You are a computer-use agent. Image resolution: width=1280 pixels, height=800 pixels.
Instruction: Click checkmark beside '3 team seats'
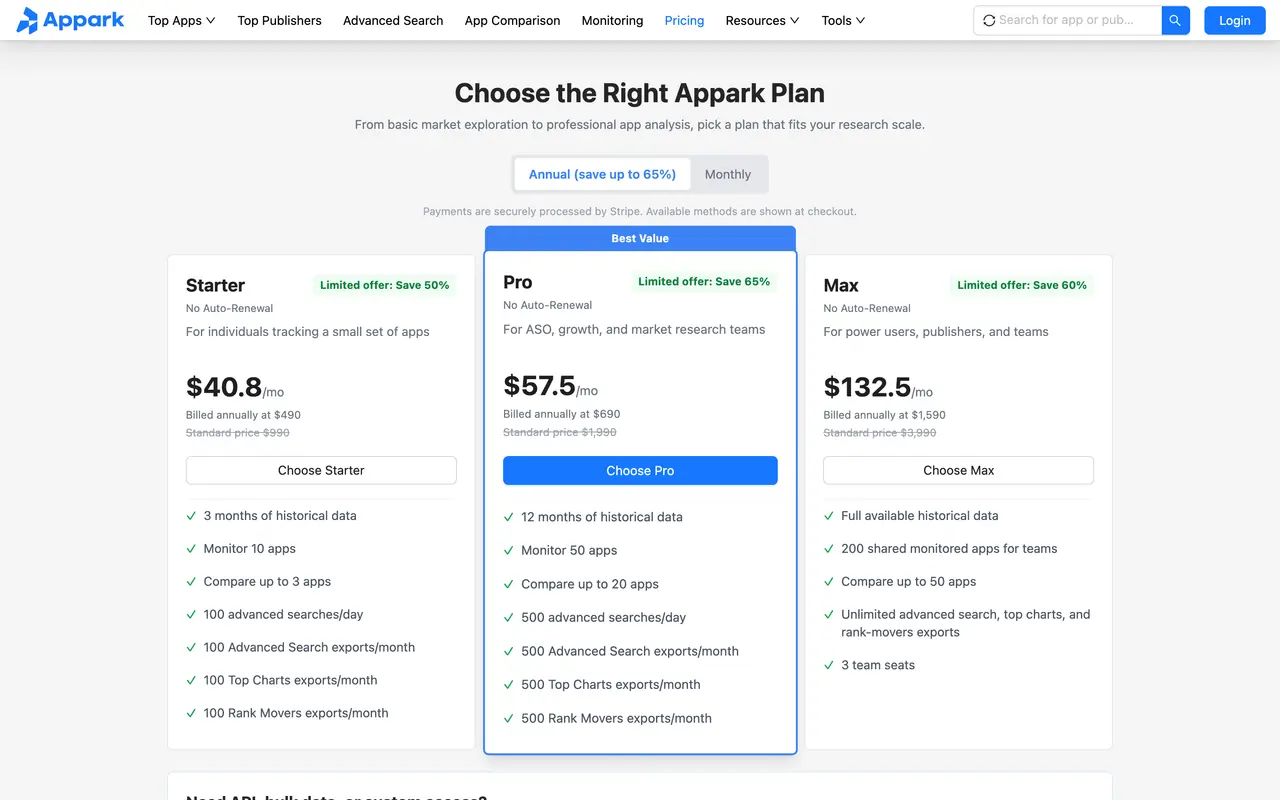click(829, 665)
